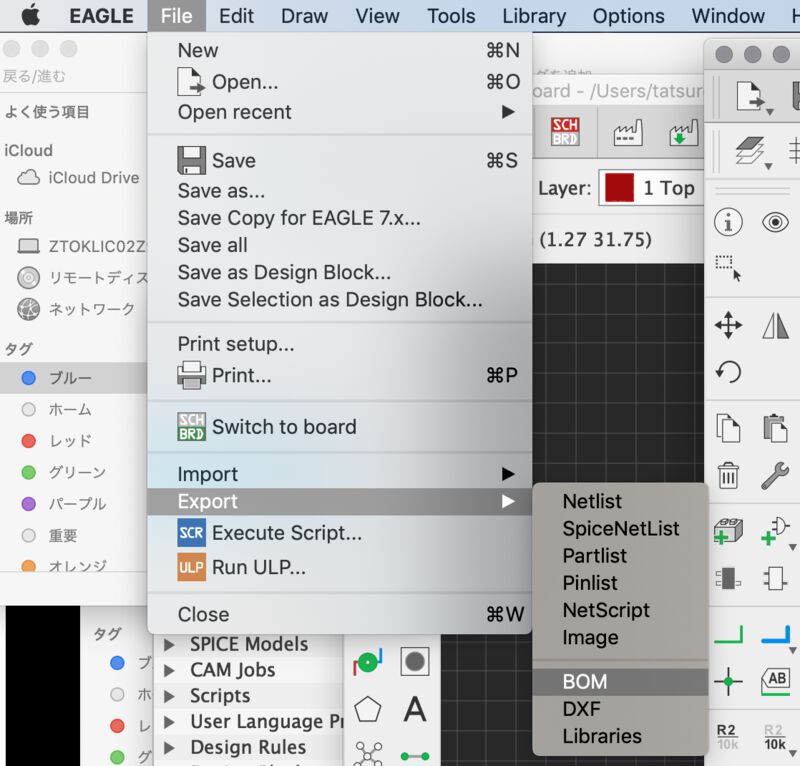Choose SpiceNetList export option
800x766 pixels.
[620, 528]
